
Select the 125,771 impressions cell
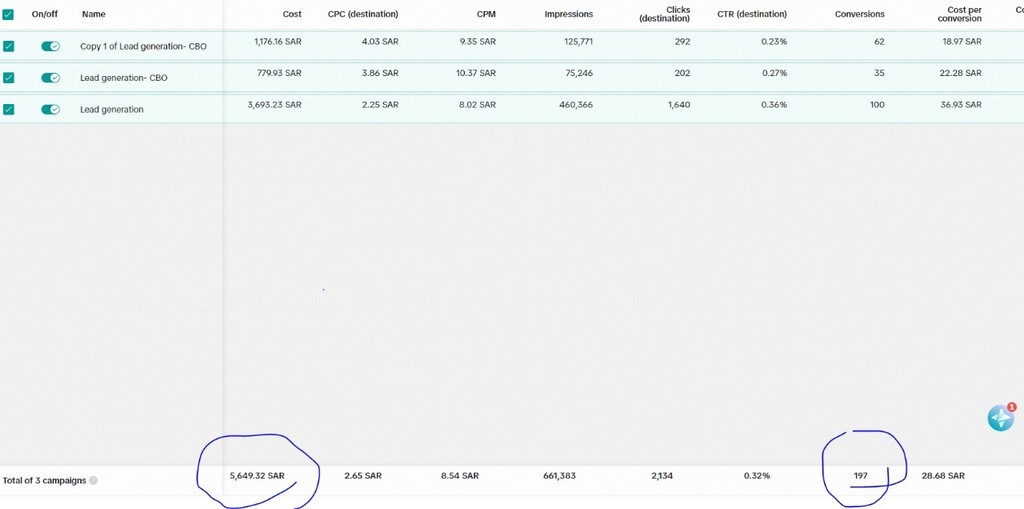pyautogui.click(x=577, y=42)
